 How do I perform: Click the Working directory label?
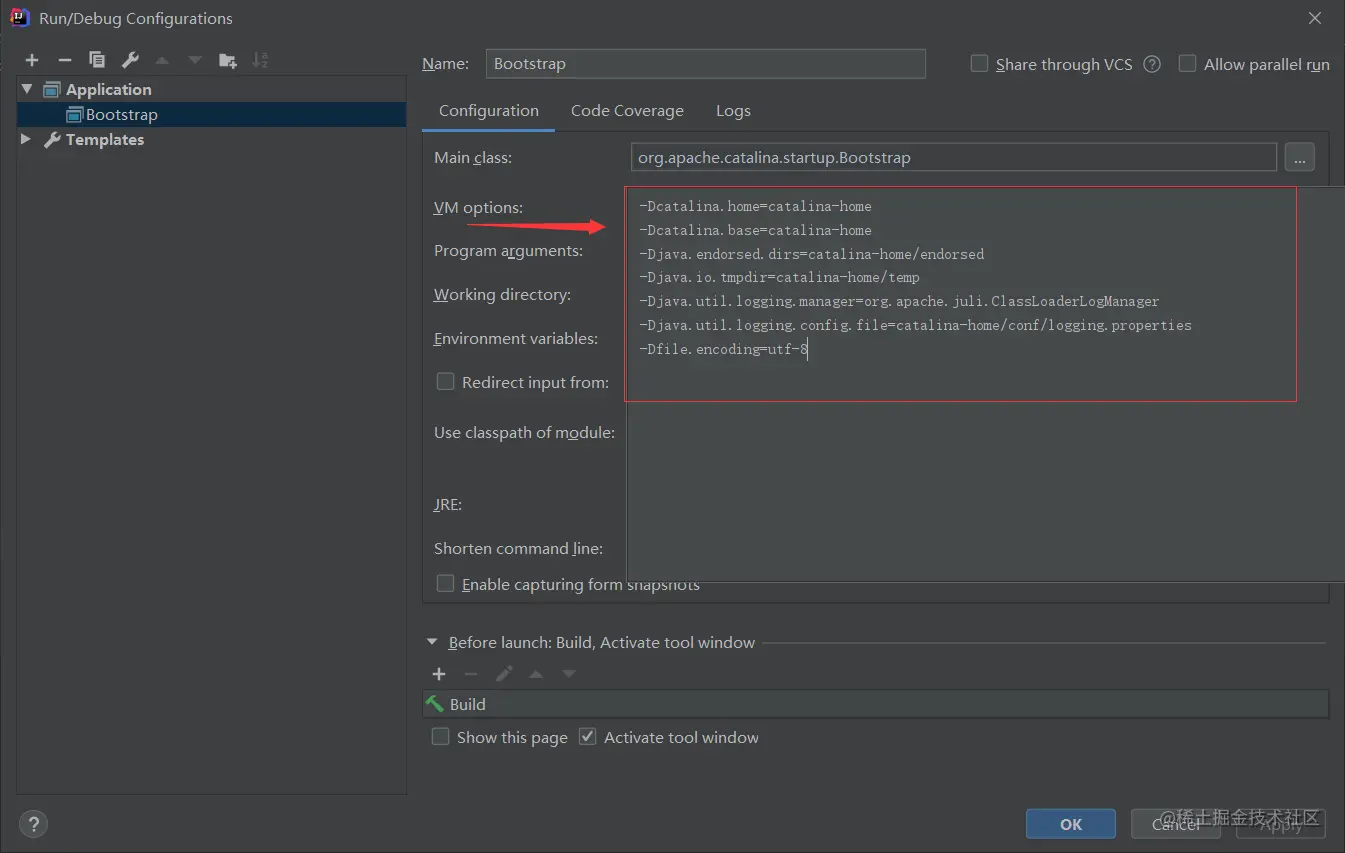pos(502,295)
